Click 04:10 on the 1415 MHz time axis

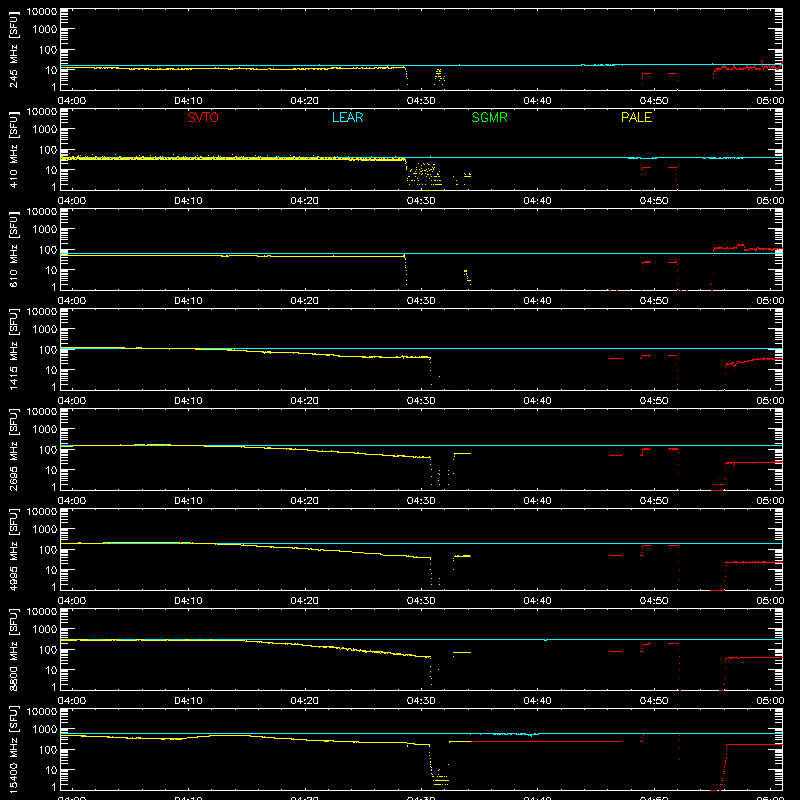coord(188,401)
